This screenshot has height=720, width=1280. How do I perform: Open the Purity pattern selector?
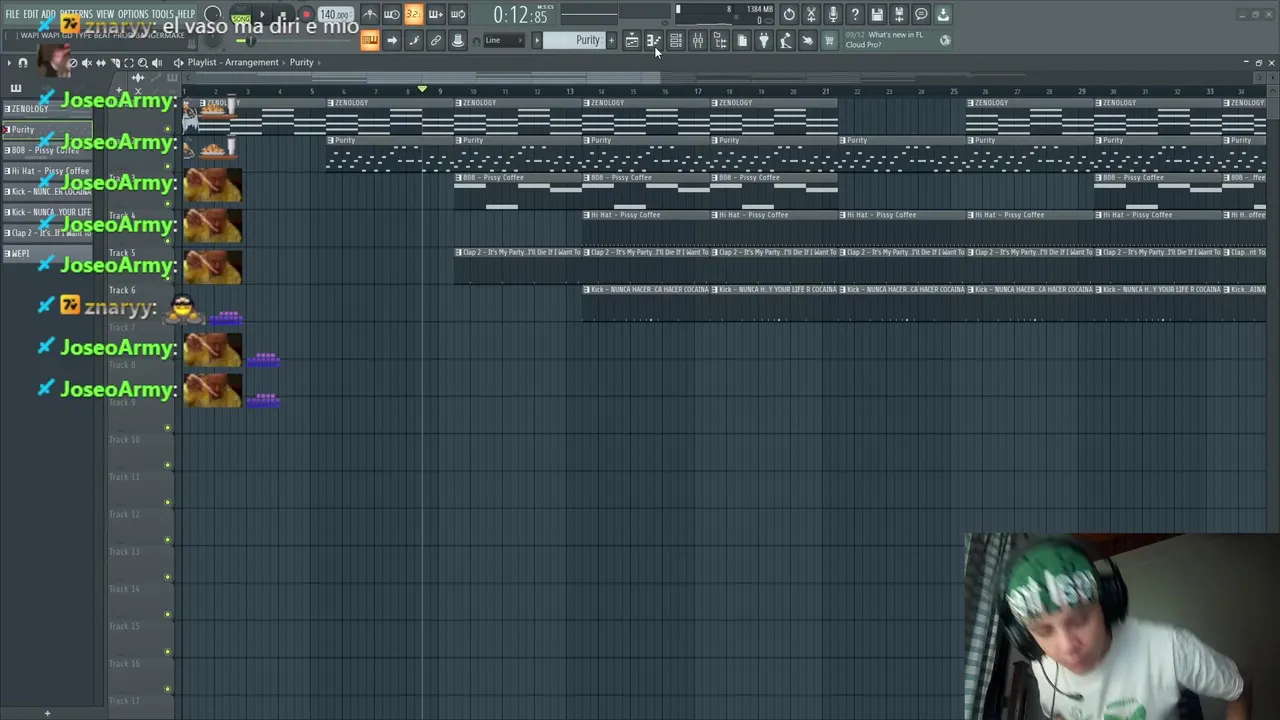point(574,40)
